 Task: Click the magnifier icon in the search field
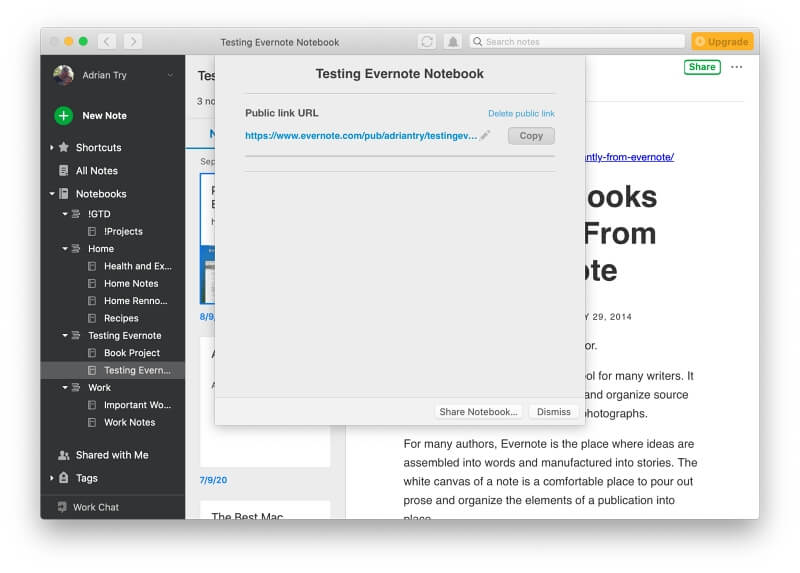(x=478, y=41)
